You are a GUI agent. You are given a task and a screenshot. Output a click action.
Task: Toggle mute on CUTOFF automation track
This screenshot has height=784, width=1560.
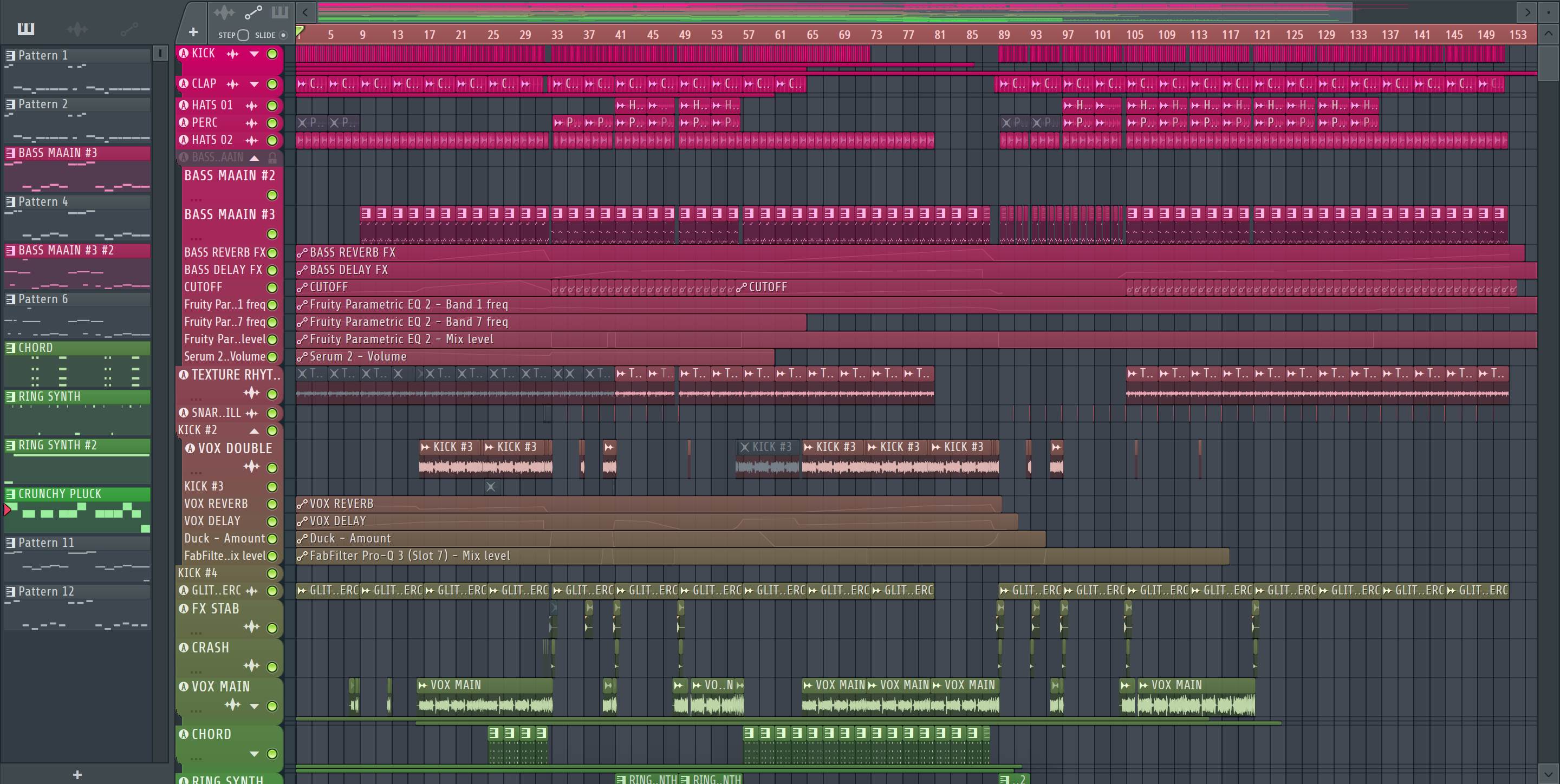tap(272, 288)
